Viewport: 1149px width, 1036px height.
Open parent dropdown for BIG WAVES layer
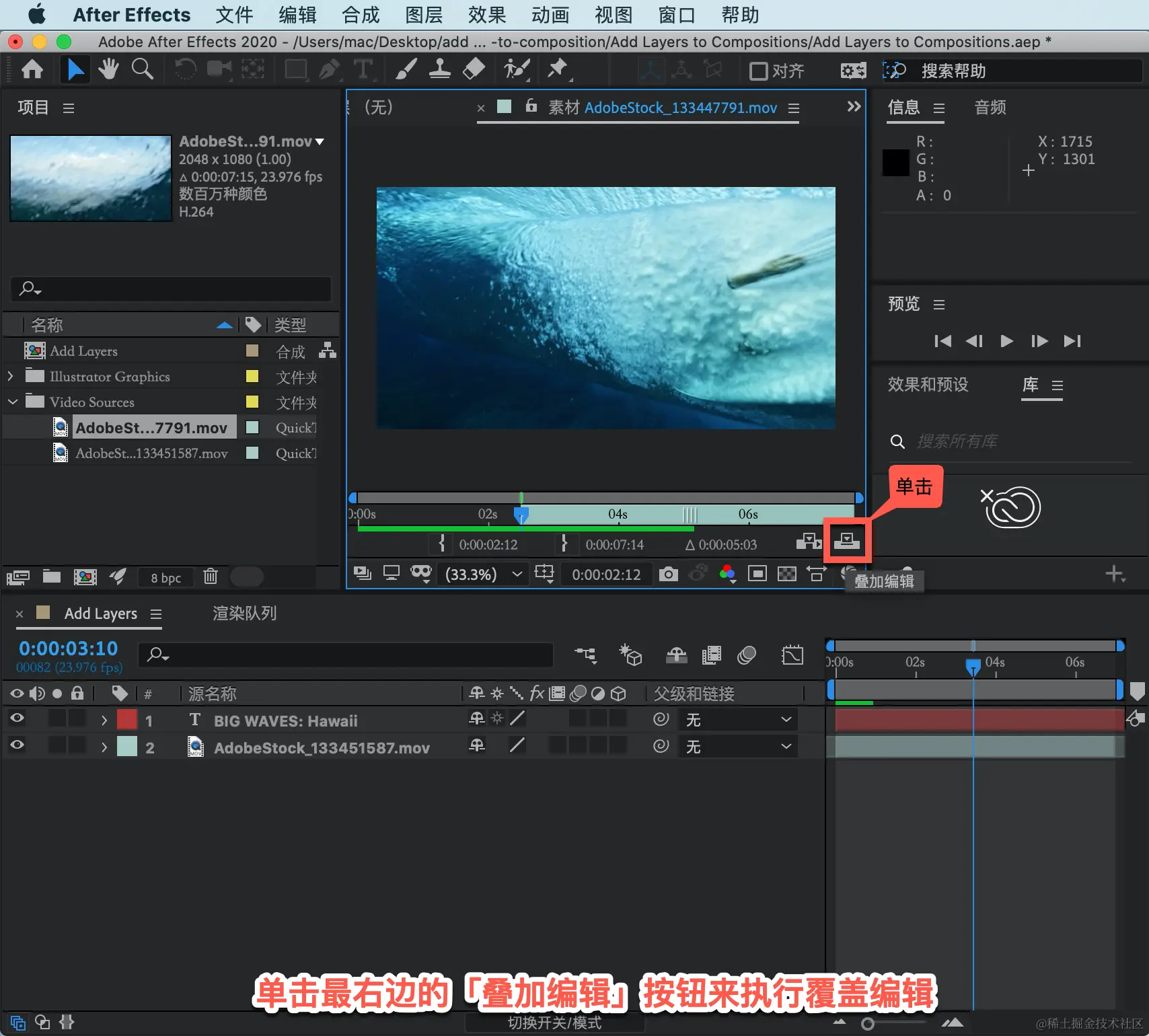(738, 720)
